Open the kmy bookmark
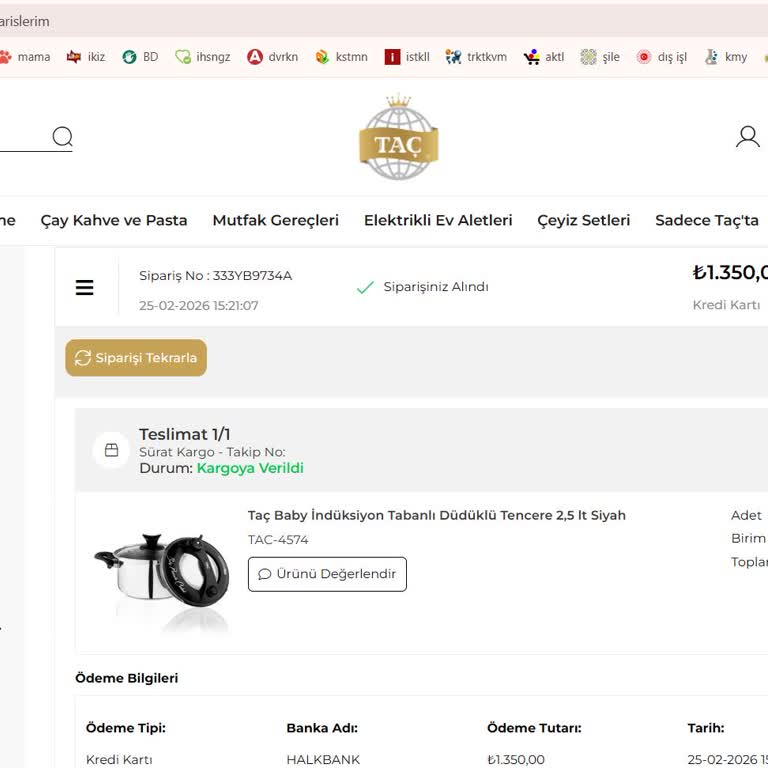This screenshot has height=768, width=768. (x=726, y=57)
